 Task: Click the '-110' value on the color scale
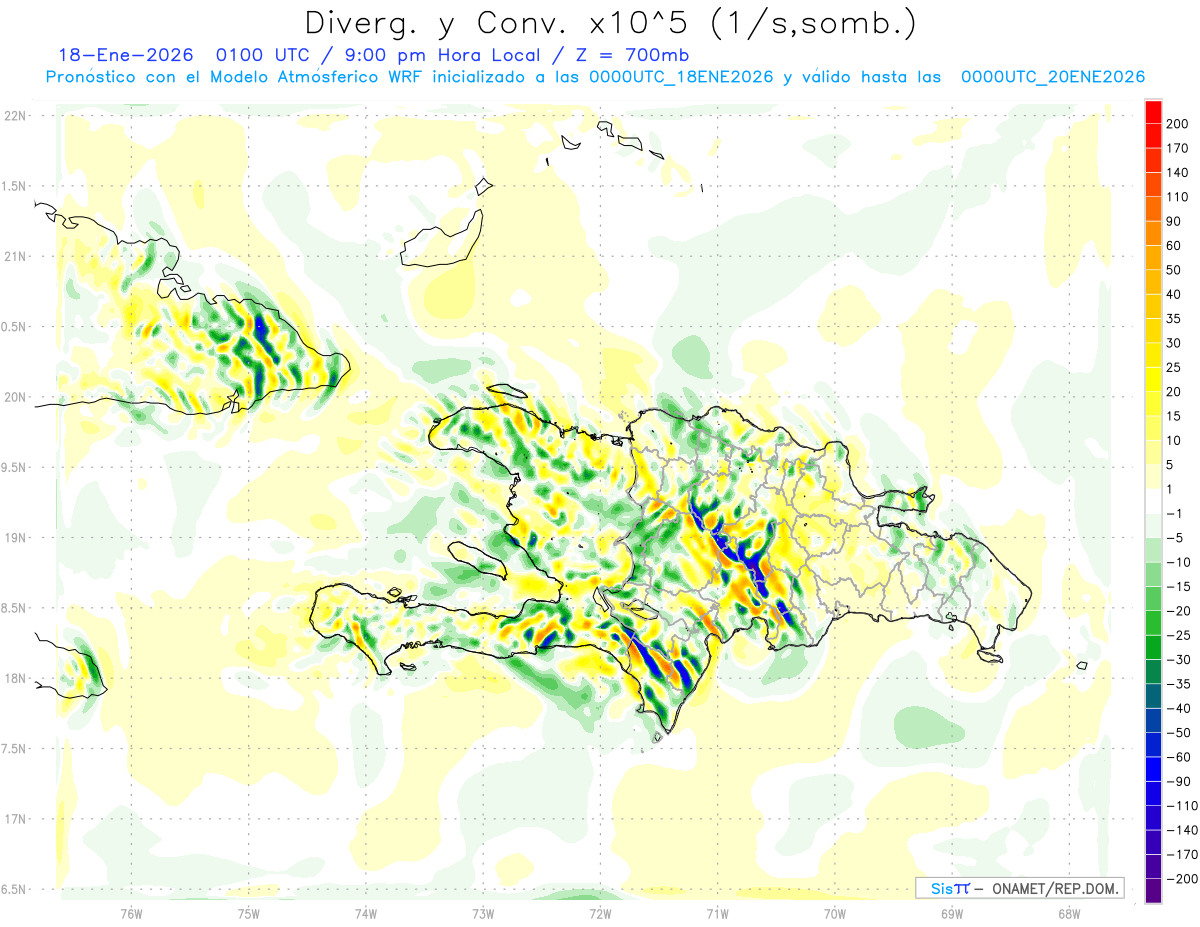[x=1181, y=806]
